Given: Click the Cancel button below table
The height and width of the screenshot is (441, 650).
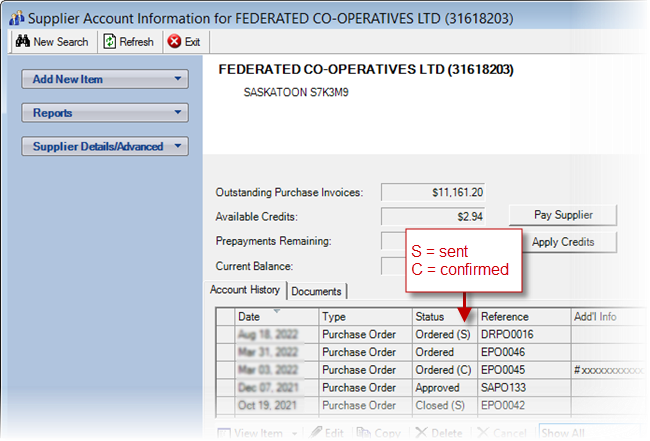Looking at the screenshot, I should tap(502, 433).
